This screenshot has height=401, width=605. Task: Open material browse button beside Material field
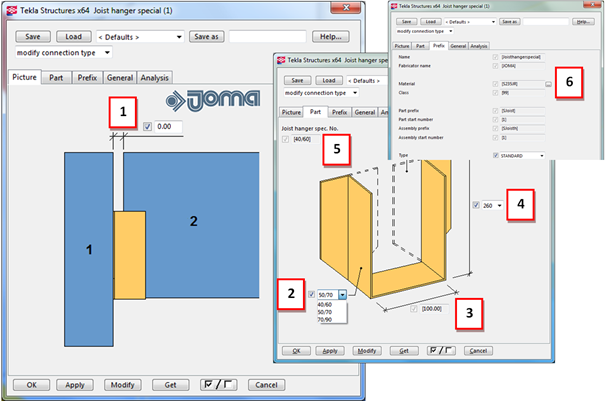click(548, 84)
